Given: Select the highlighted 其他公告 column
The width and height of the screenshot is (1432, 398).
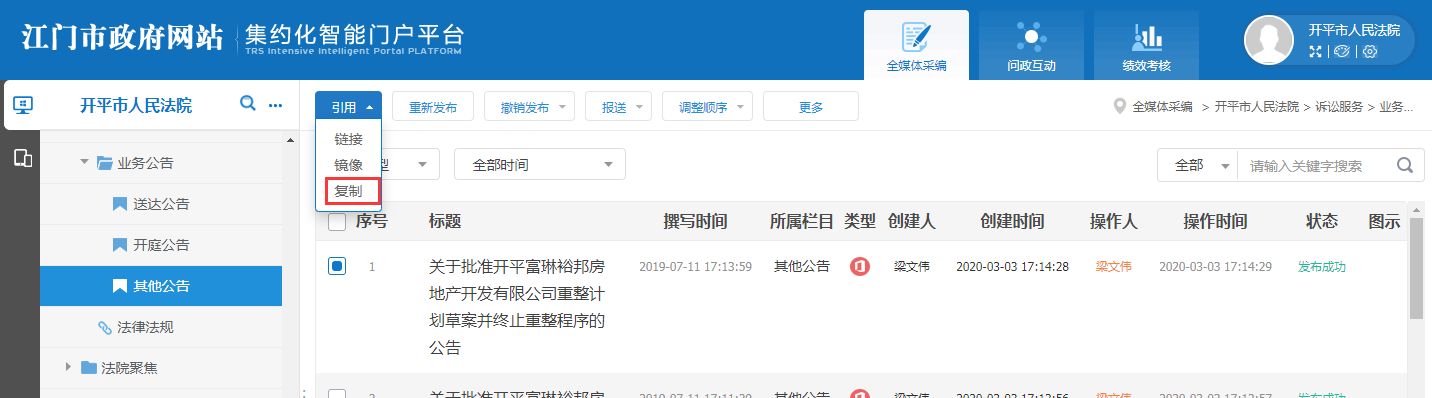Looking at the screenshot, I should 161,286.
